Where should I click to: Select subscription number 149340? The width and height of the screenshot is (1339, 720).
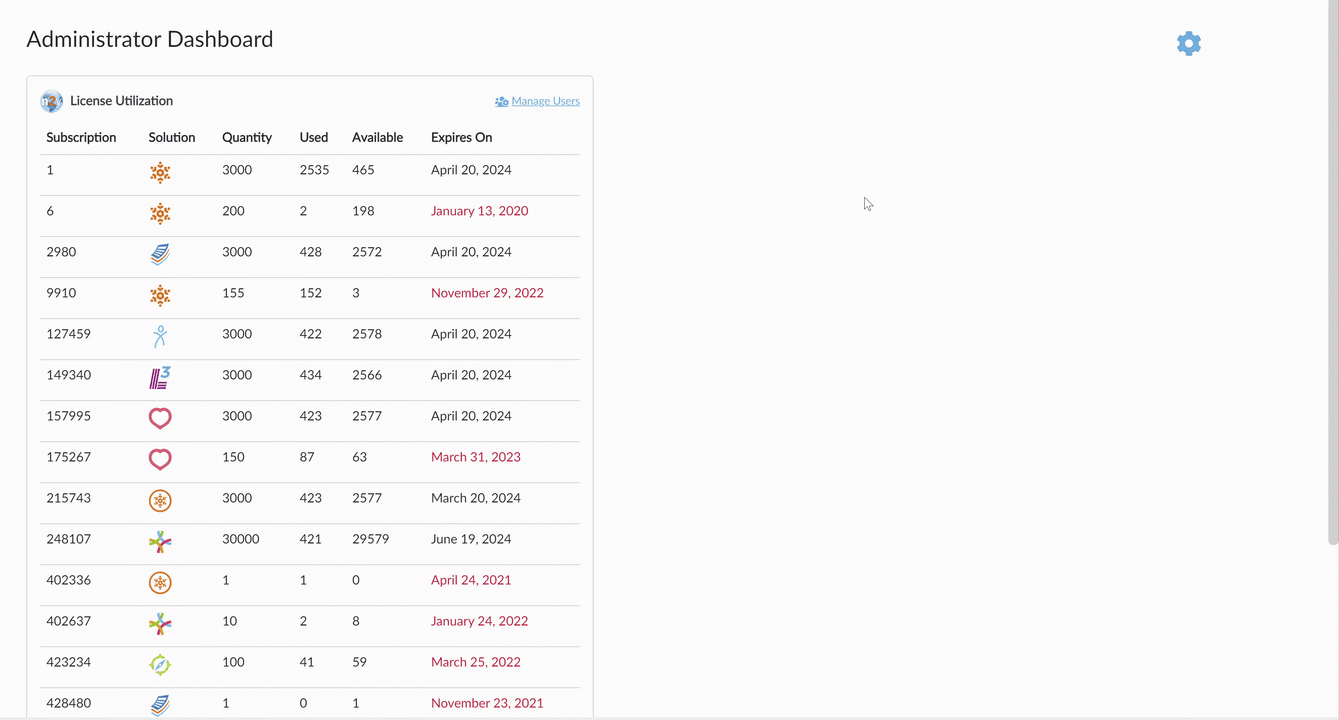tap(68, 375)
